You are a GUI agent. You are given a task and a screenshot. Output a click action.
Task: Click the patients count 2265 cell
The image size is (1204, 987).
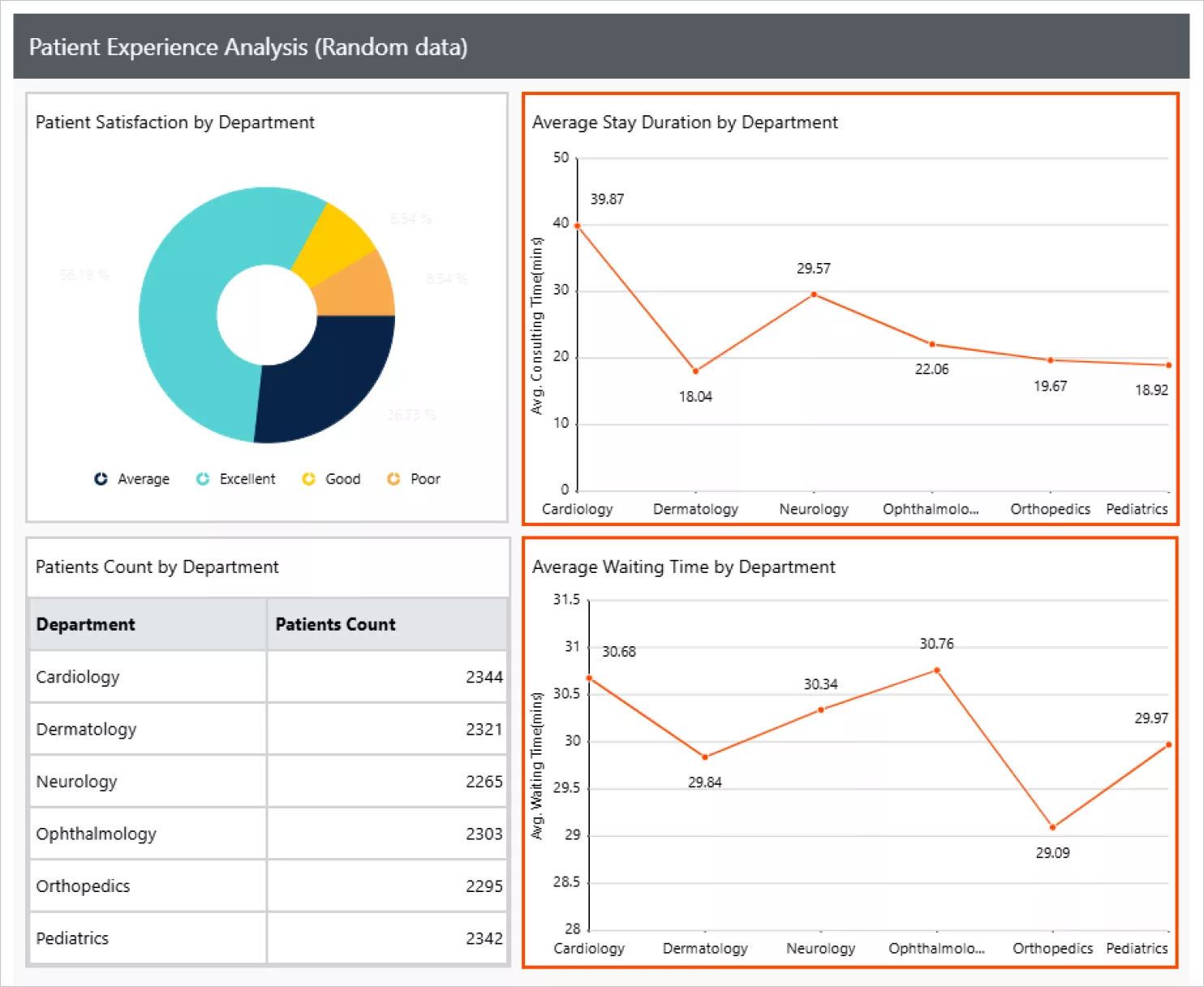(x=387, y=781)
